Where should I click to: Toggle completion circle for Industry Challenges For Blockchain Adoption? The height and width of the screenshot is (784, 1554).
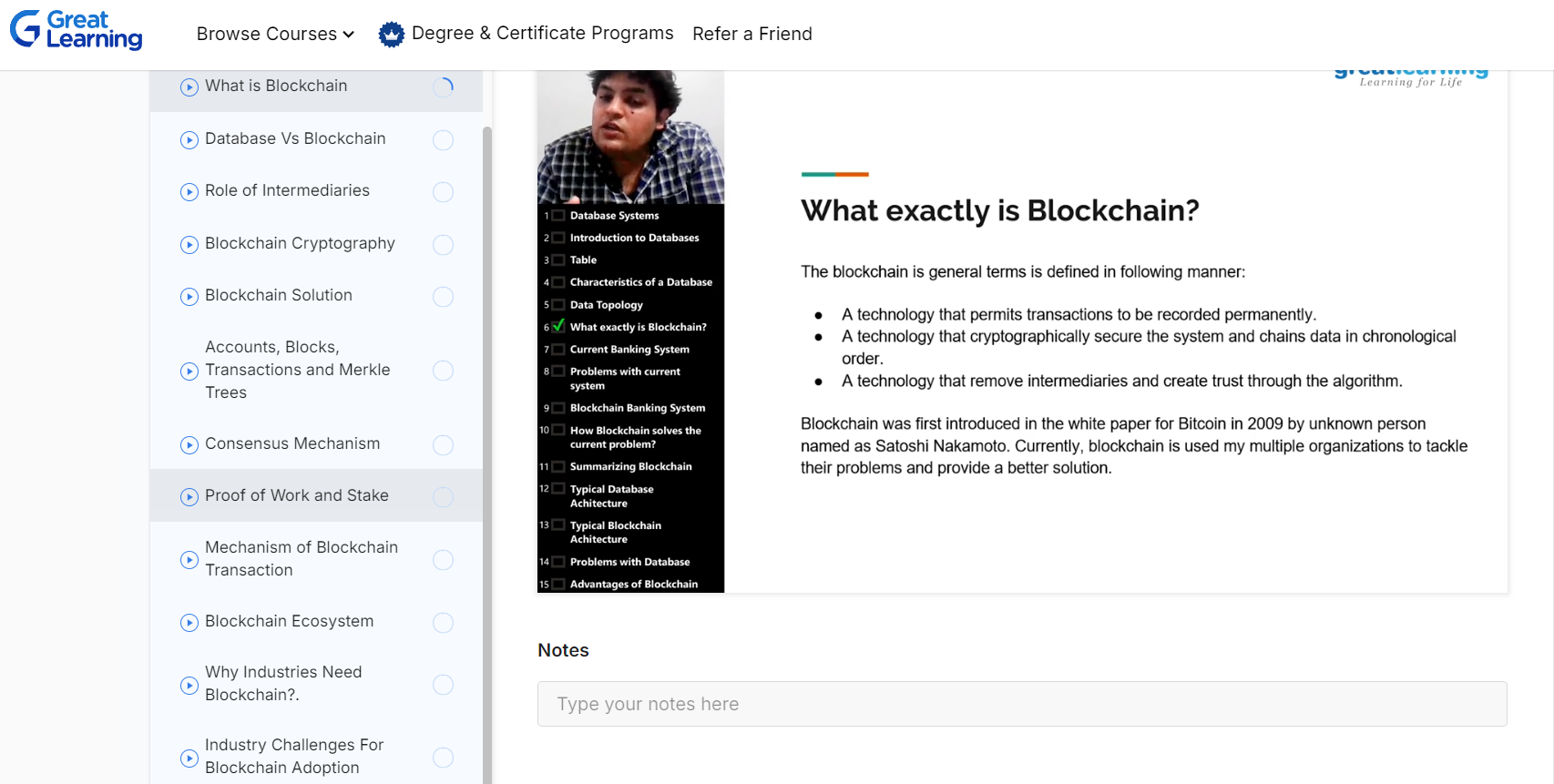tap(444, 758)
